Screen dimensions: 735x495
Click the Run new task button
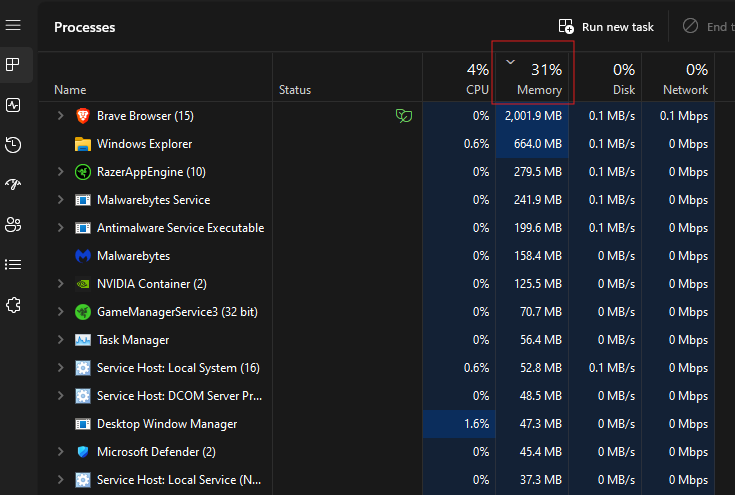(606, 27)
